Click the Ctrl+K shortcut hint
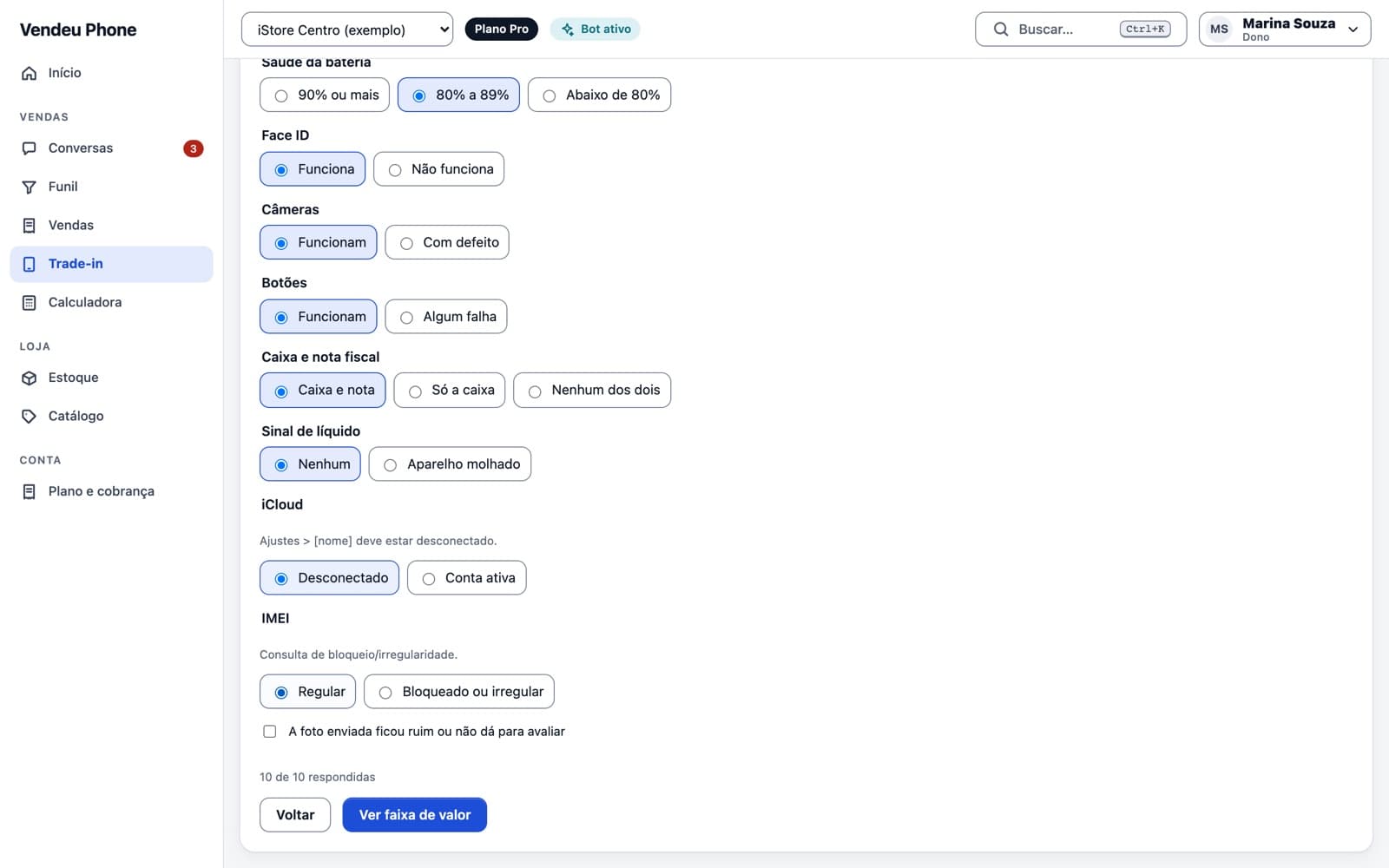 [1145, 30]
